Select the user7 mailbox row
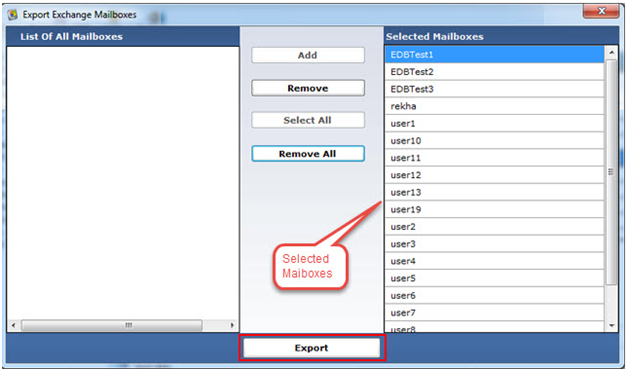 click(494, 313)
